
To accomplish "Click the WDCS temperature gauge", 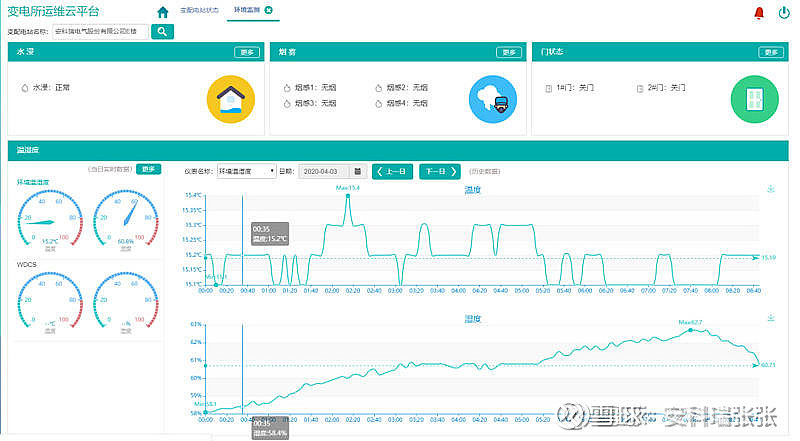I will coord(50,303).
